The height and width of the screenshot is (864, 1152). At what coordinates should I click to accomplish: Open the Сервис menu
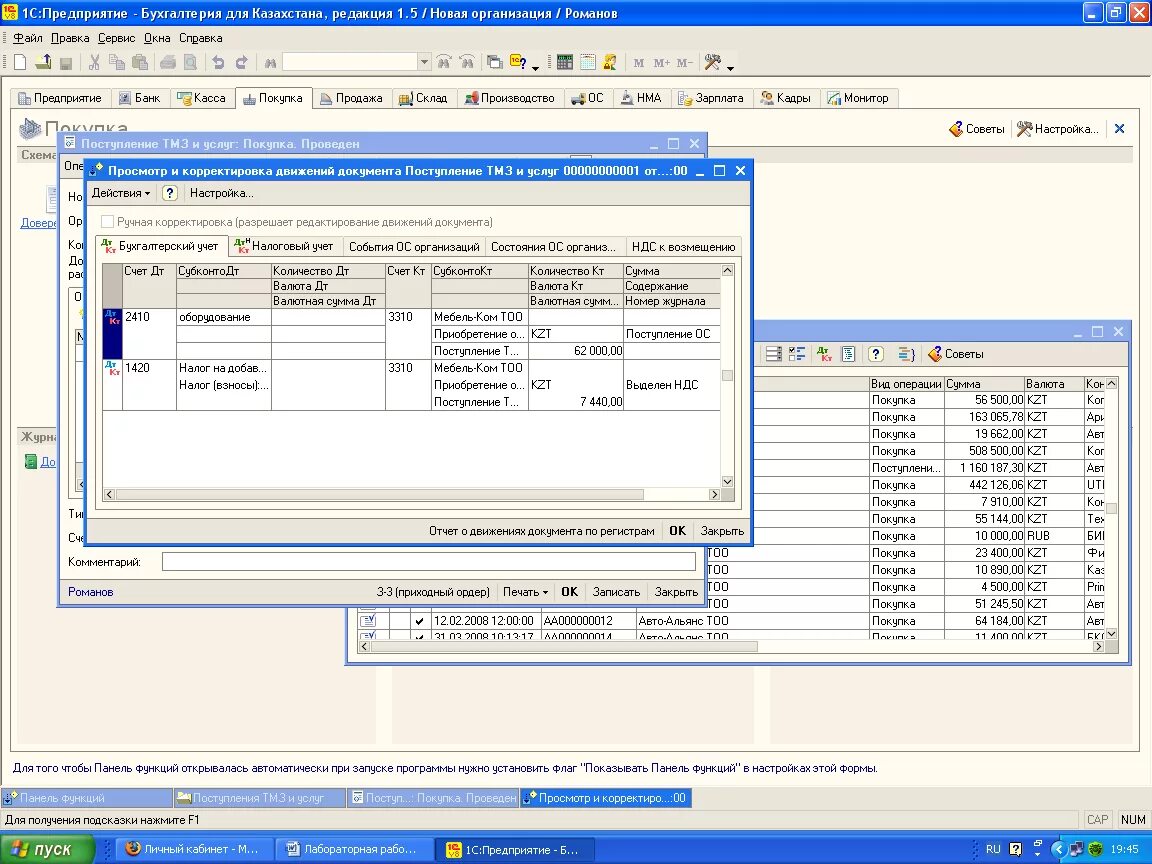[x=116, y=38]
